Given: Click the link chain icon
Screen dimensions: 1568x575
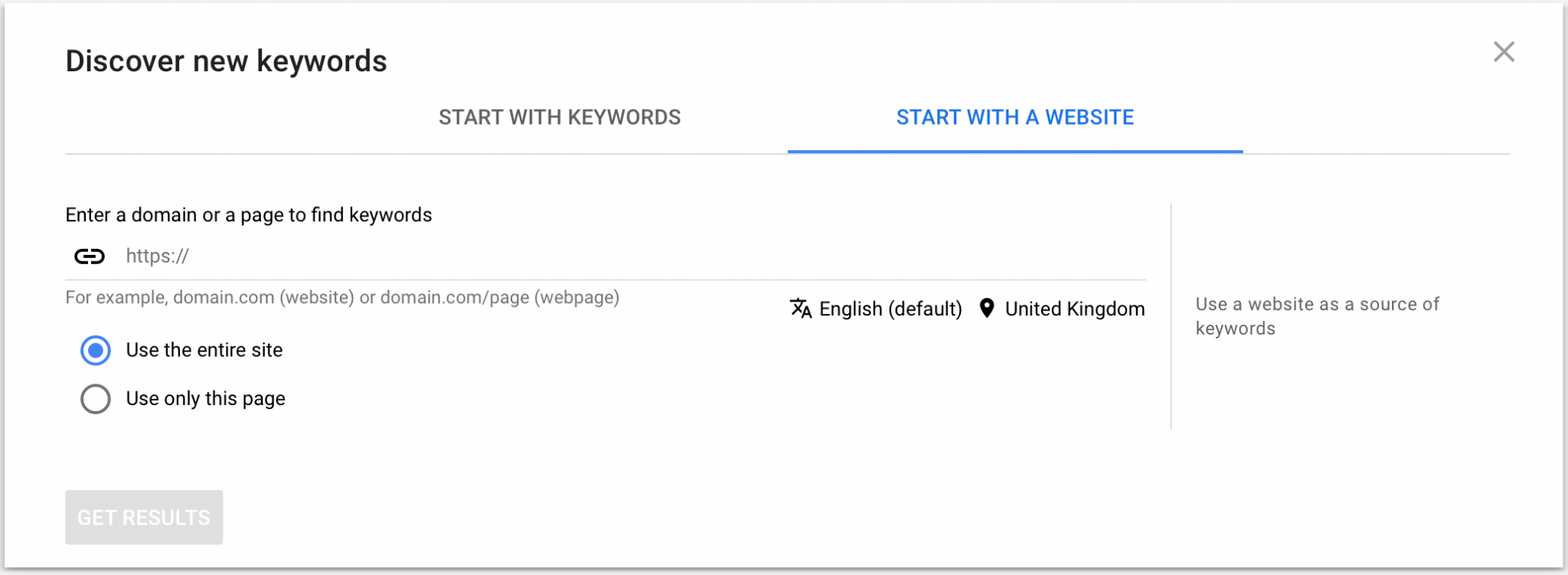Looking at the screenshot, I should [90, 256].
